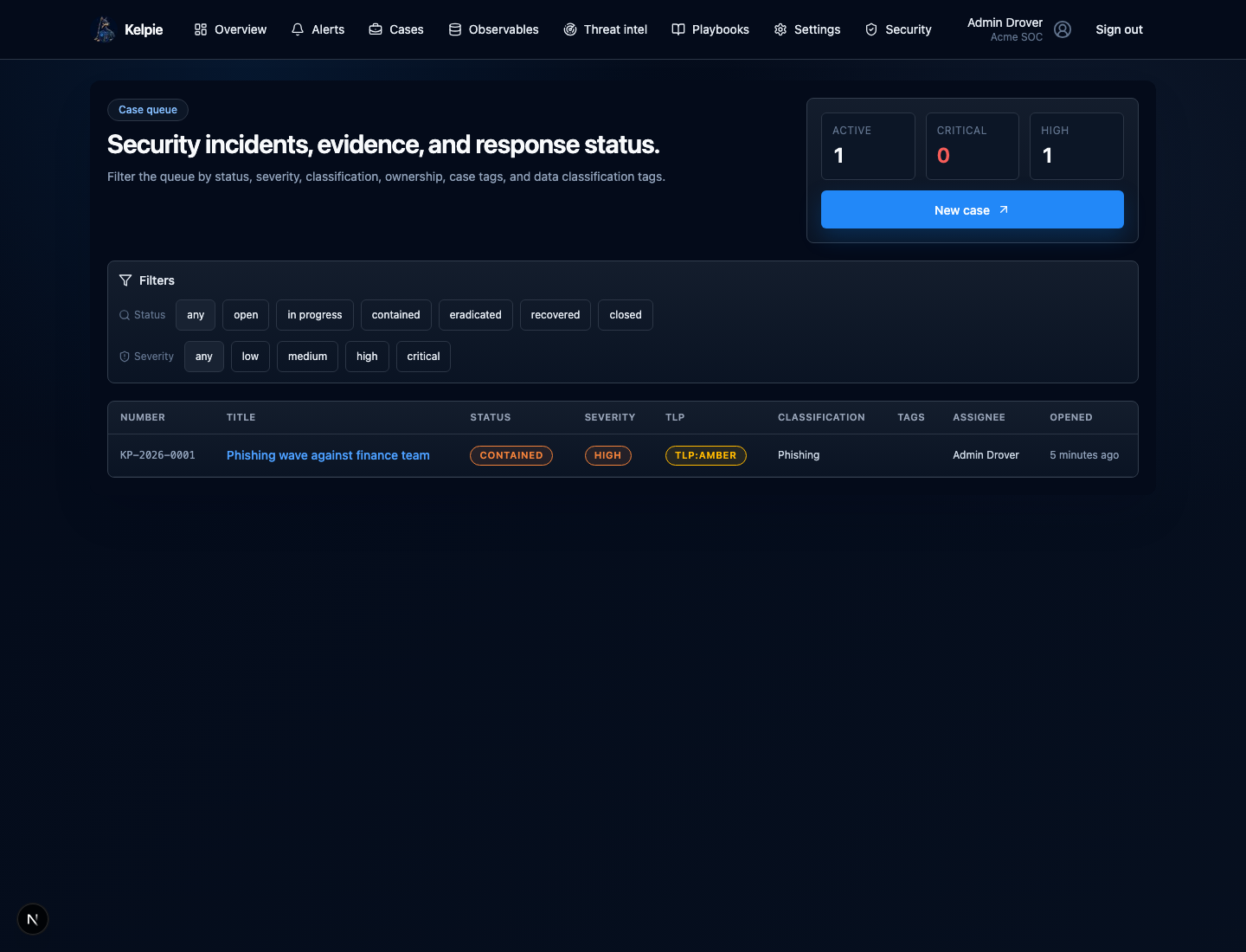Click the HIGH severity badge in the row

click(x=608, y=455)
